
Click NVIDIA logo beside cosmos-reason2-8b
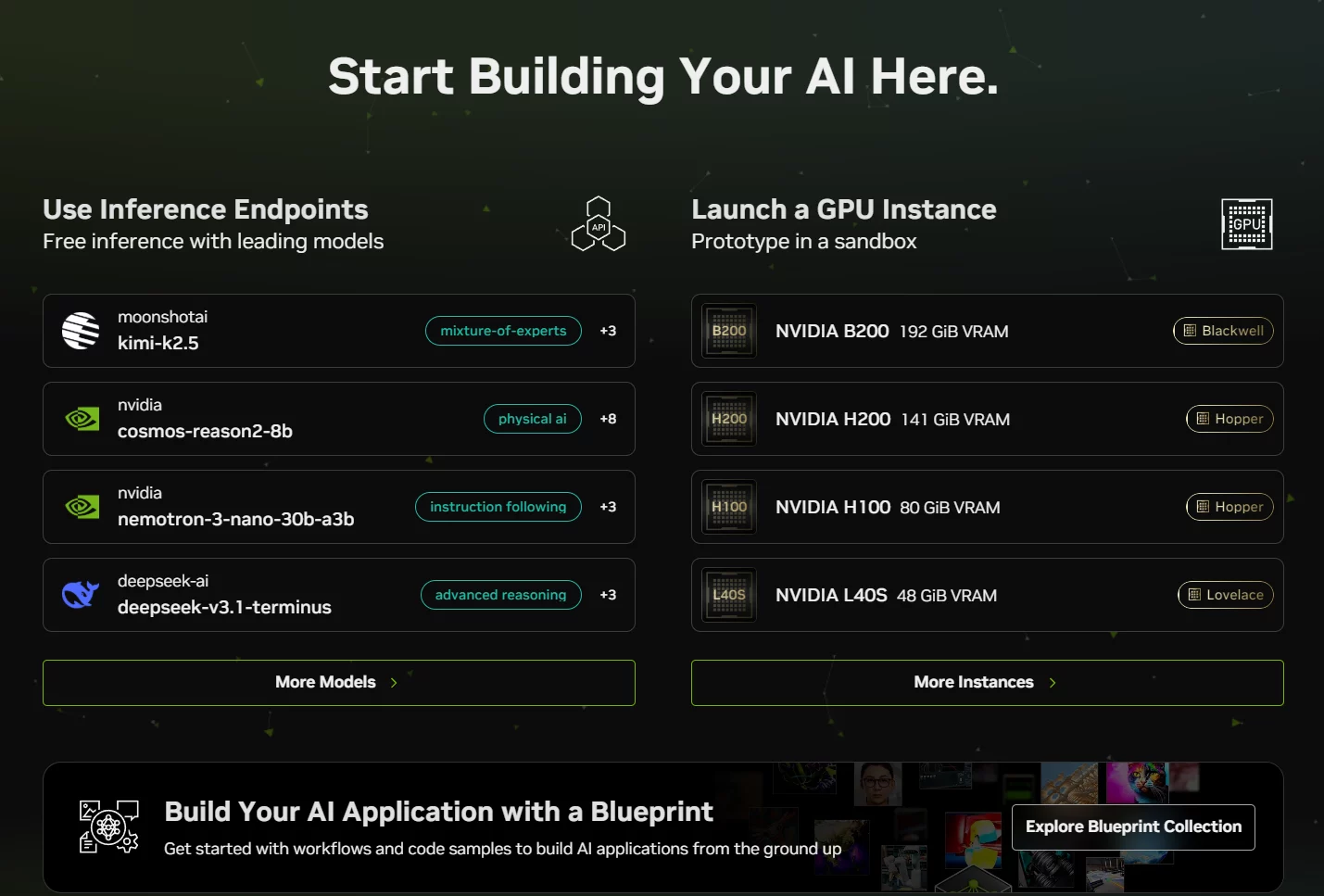(x=82, y=419)
